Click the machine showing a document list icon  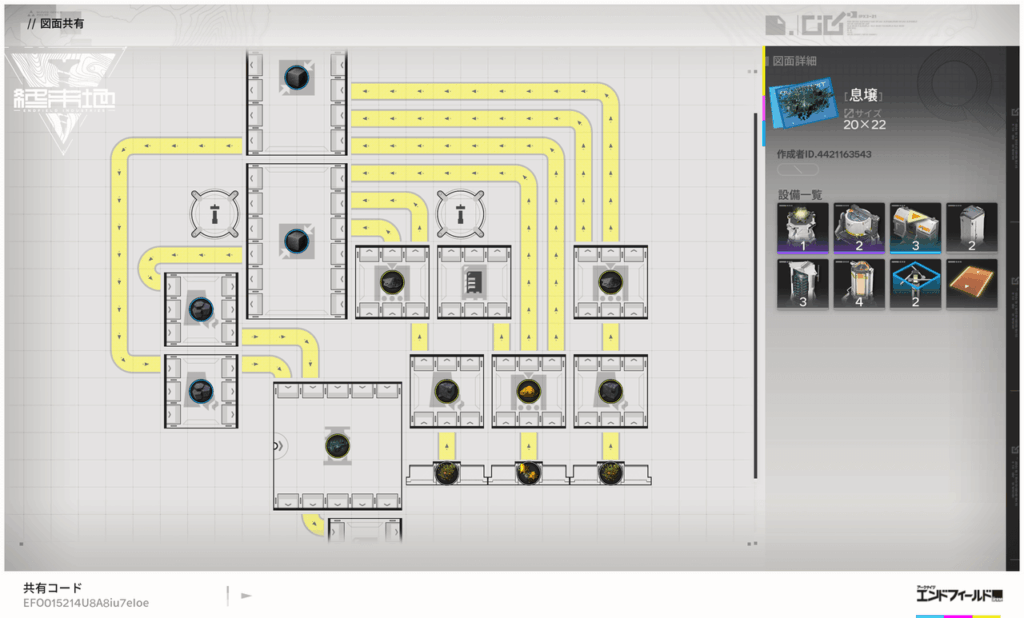[x=474, y=282]
